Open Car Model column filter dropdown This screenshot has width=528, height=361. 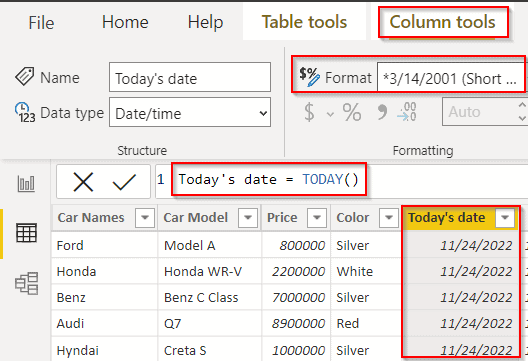(248, 218)
